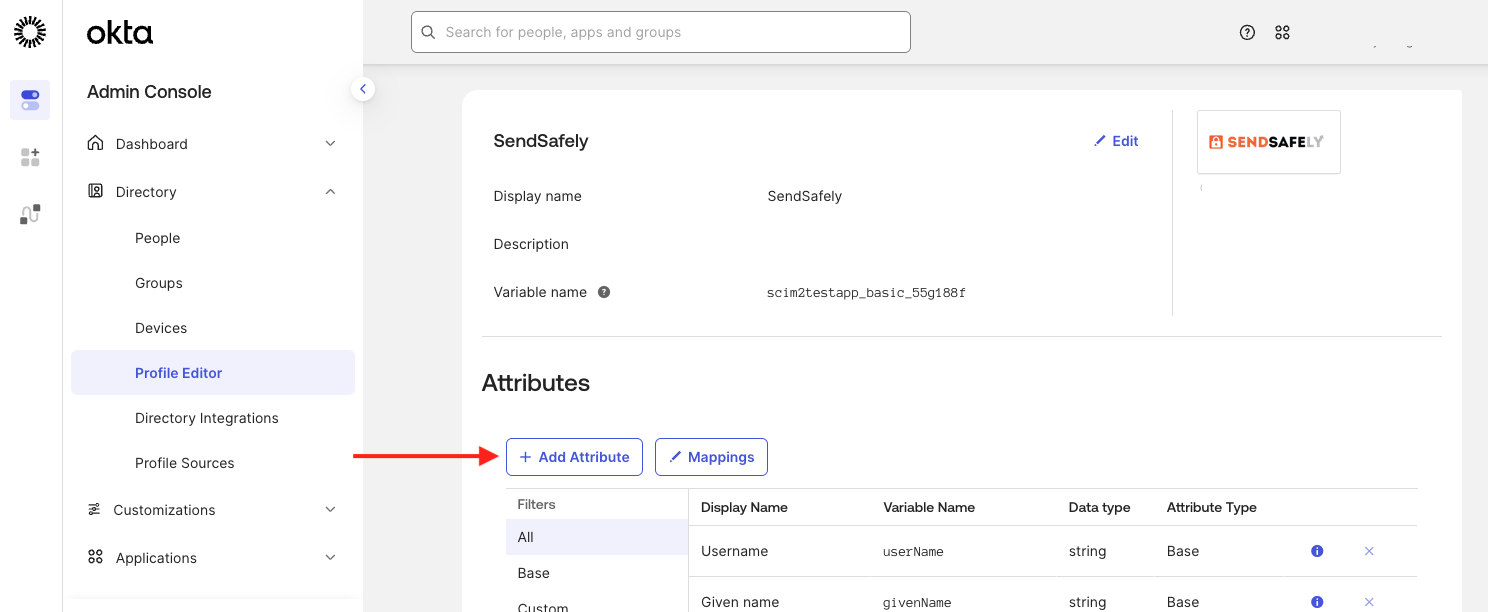1488x612 pixels.
Task: Expand the Customizations menu chevron
Action: point(330,510)
